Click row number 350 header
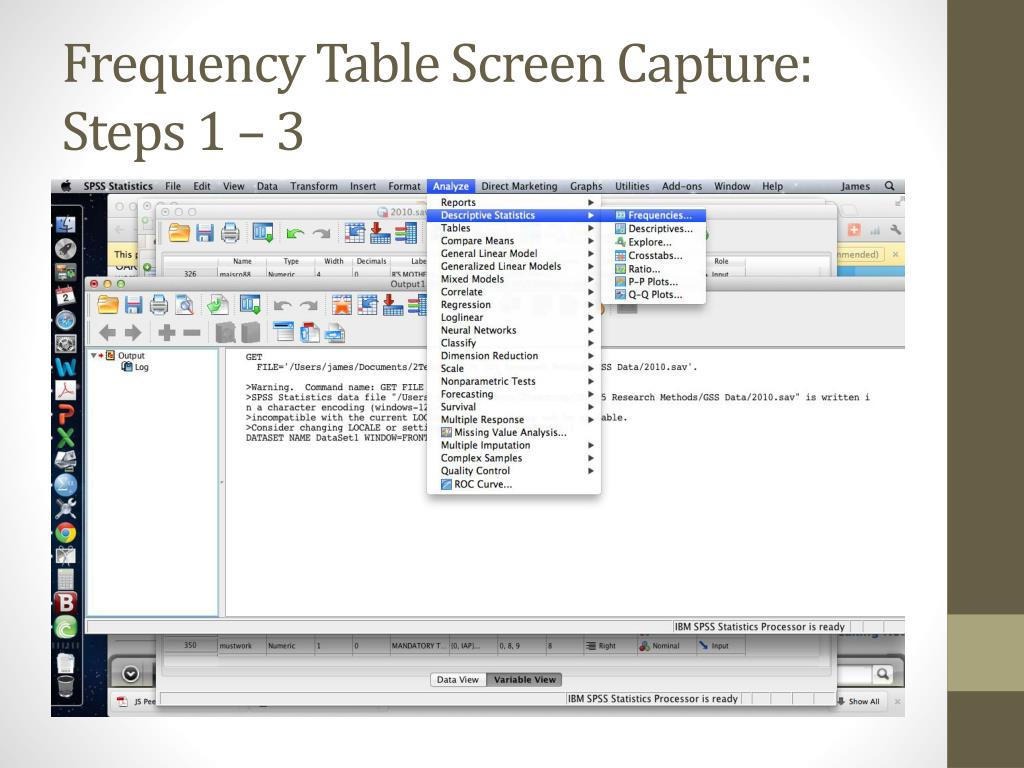The height and width of the screenshot is (768, 1024). coord(190,645)
